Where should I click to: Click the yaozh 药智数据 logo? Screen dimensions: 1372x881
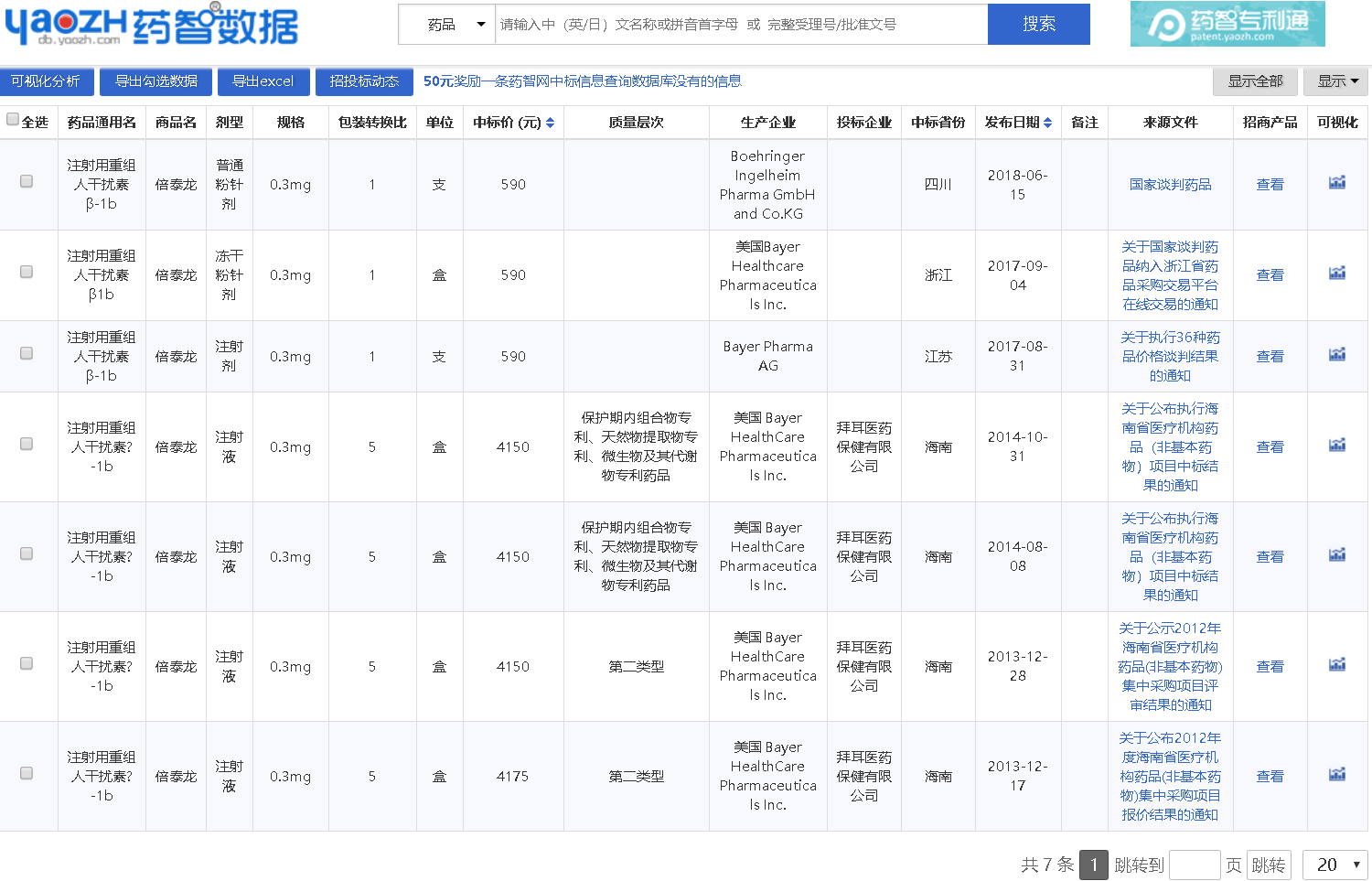152,25
